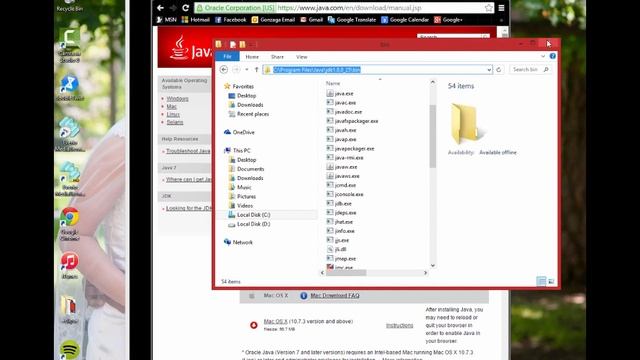
Task: Open the iTunes desktop shortcut
Action: pyautogui.click(x=69, y=266)
